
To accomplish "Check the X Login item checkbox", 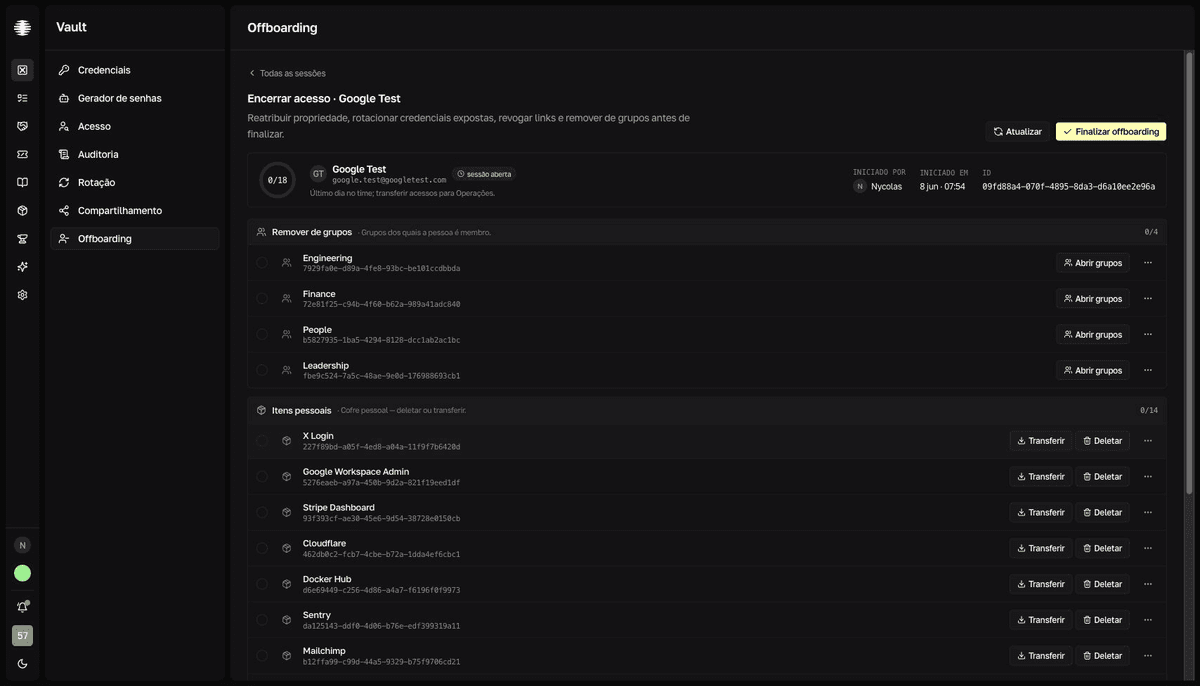I will tap(262, 441).
